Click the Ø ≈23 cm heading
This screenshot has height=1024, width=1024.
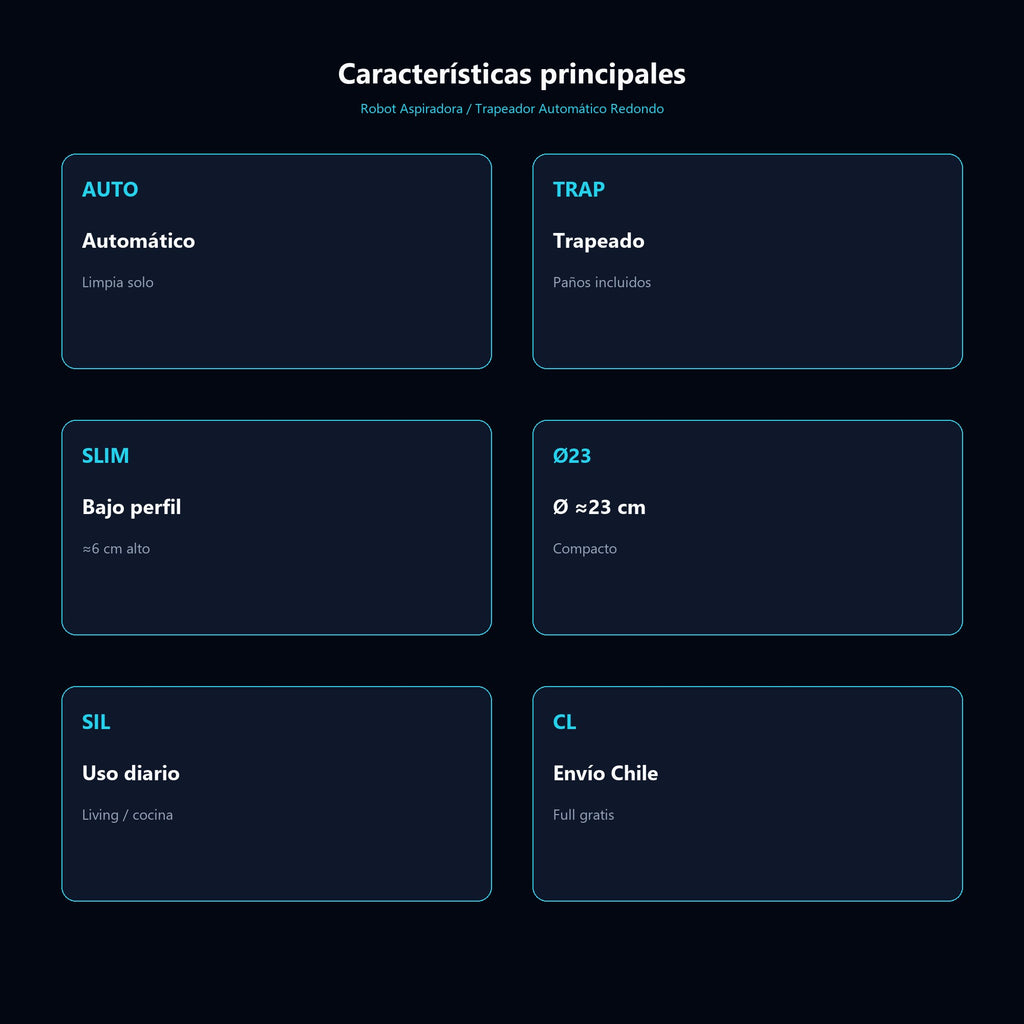(599, 507)
